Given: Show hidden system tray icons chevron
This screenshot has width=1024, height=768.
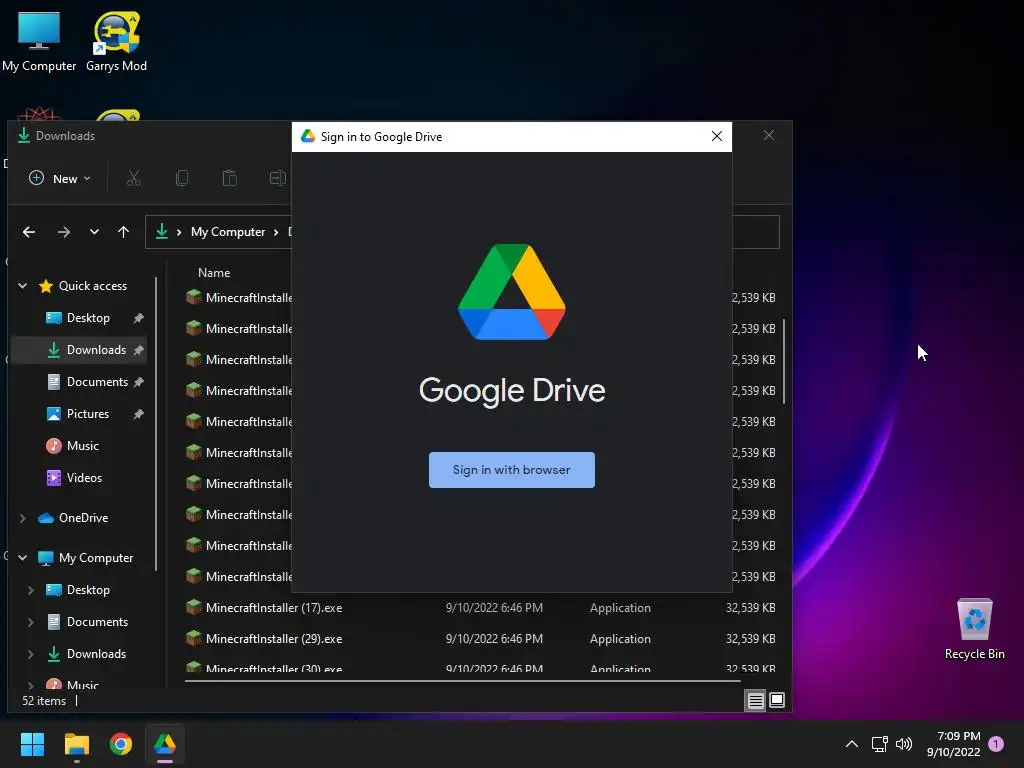Looking at the screenshot, I should (852, 744).
